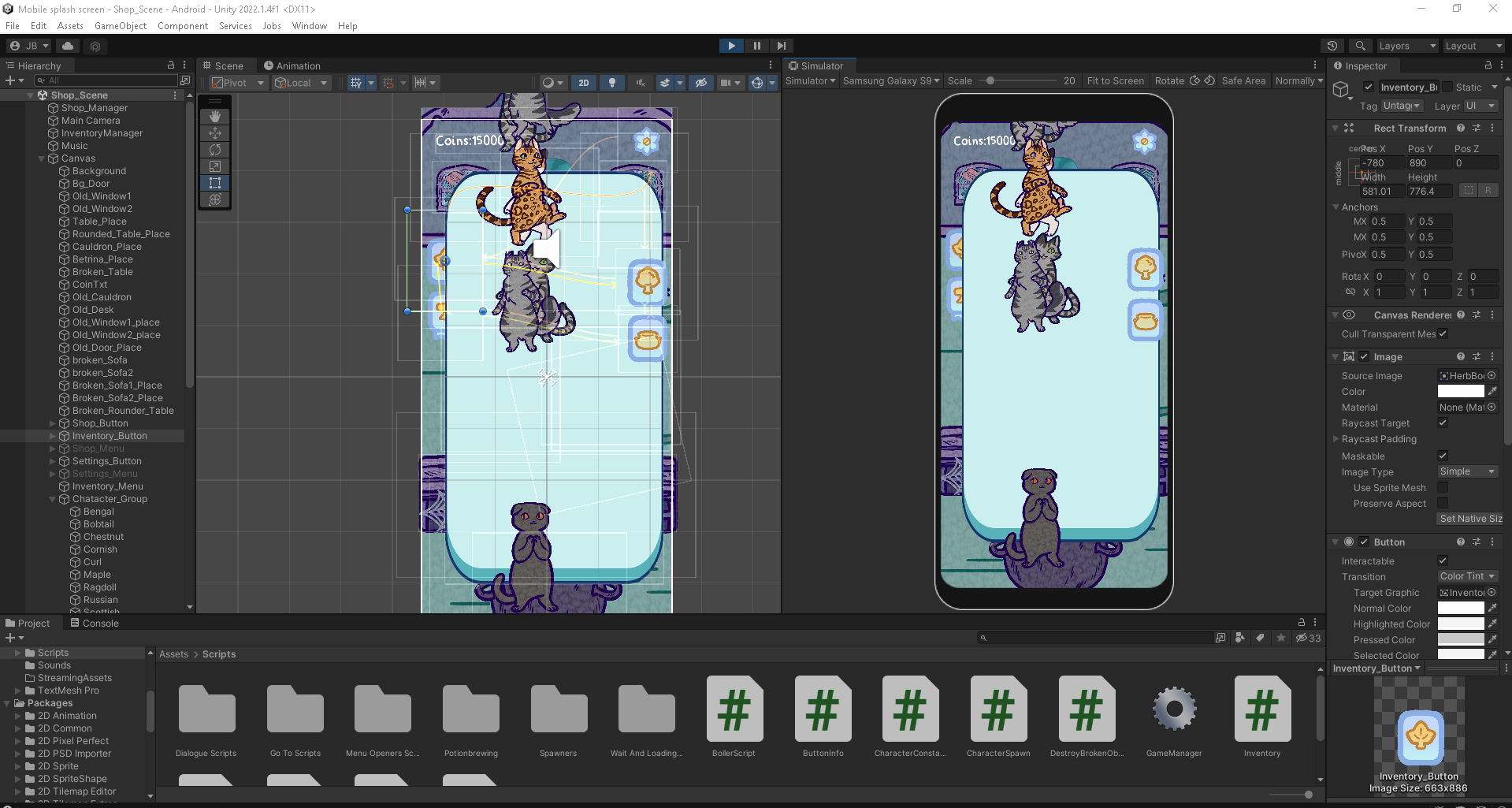Adjust the simulator Scale slider

990,80
